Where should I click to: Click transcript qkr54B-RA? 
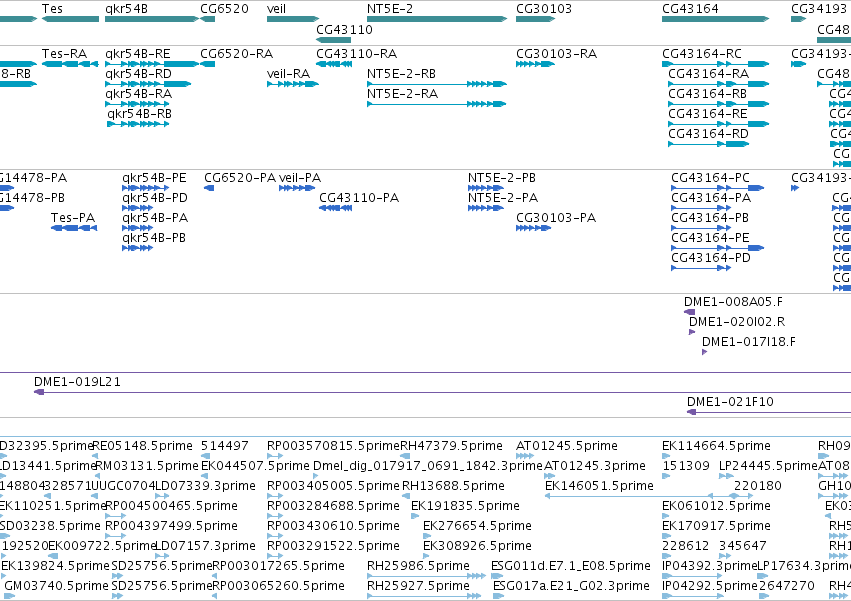point(138,104)
